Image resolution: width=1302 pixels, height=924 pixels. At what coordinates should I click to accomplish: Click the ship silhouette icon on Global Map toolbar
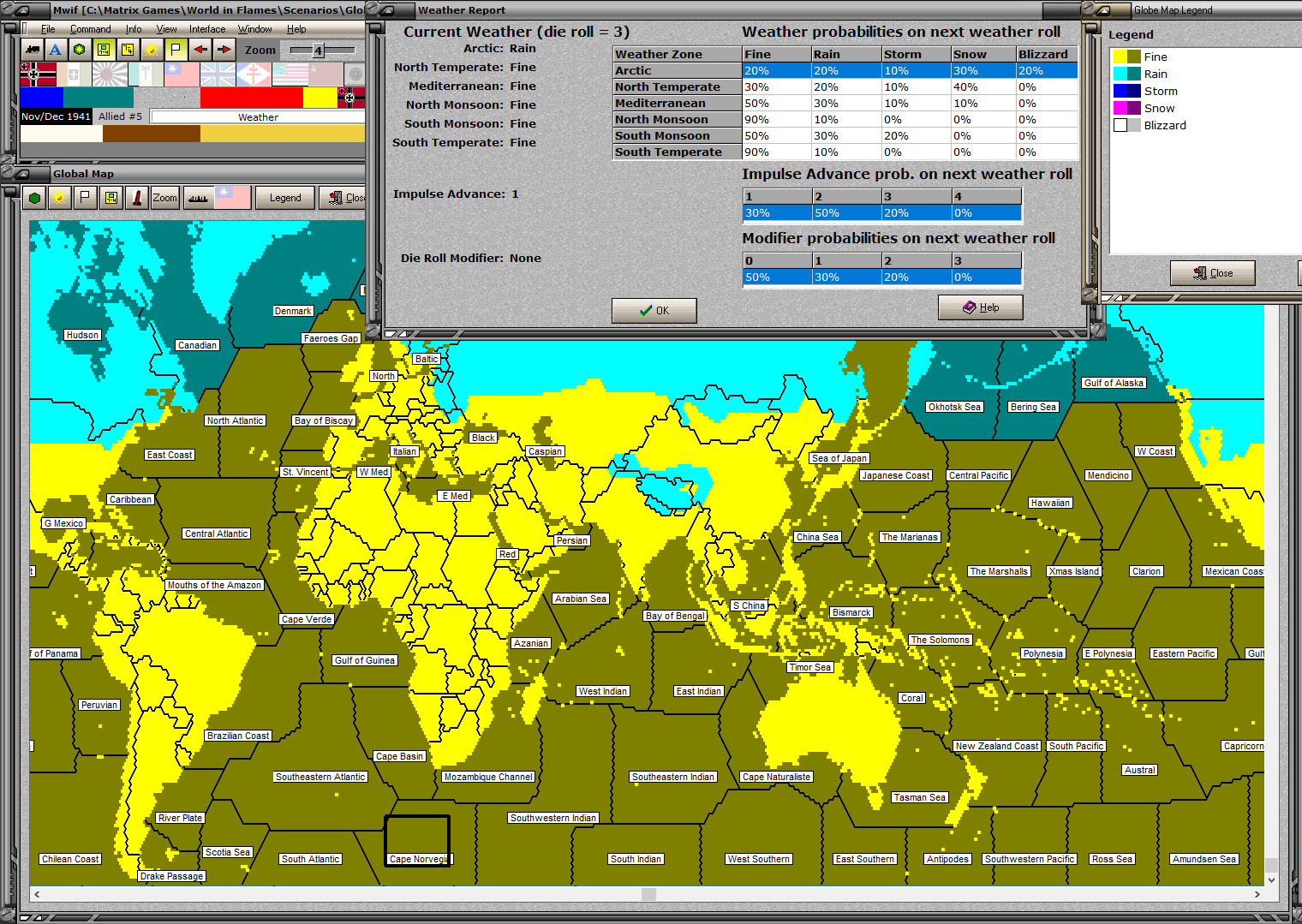tap(198, 198)
